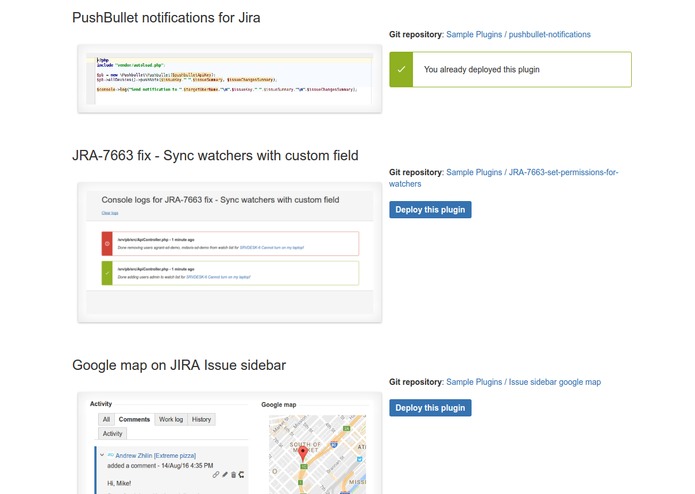The width and height of the screenshot is (695, 494).
Task: Select the All tab under Activity
Action: (x=106, y=420)
